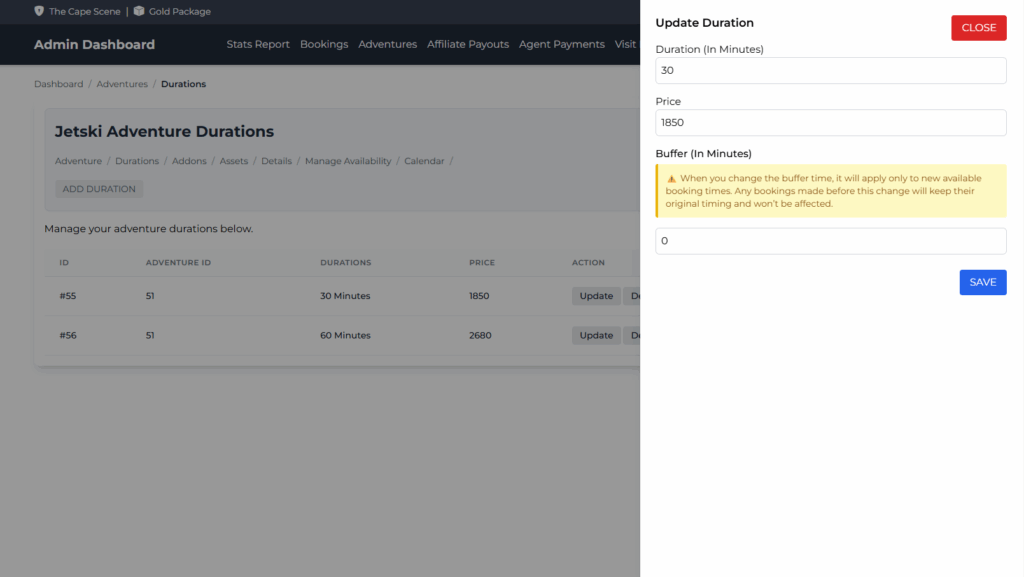Click the ADVENTURE ID column header
Image resolution: width=1024 pixels, height=577 pixels.
(178, 262)
